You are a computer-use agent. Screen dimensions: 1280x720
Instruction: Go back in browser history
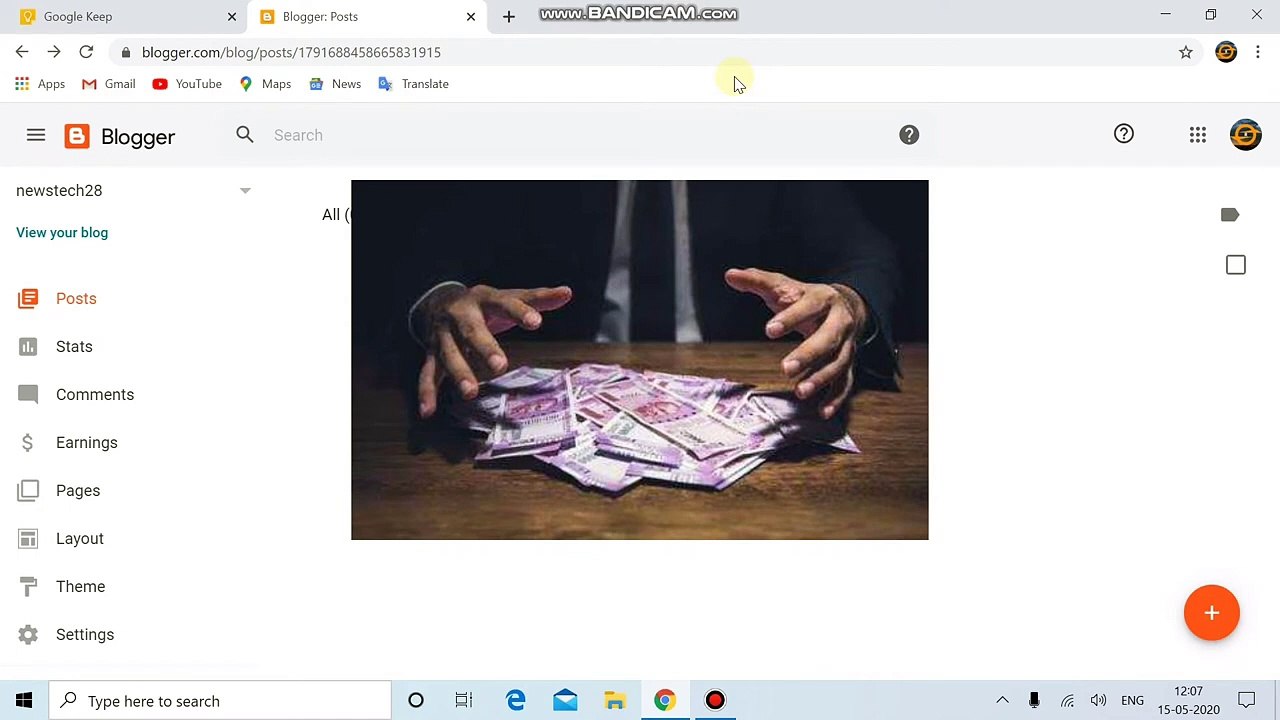pos(22,52)
